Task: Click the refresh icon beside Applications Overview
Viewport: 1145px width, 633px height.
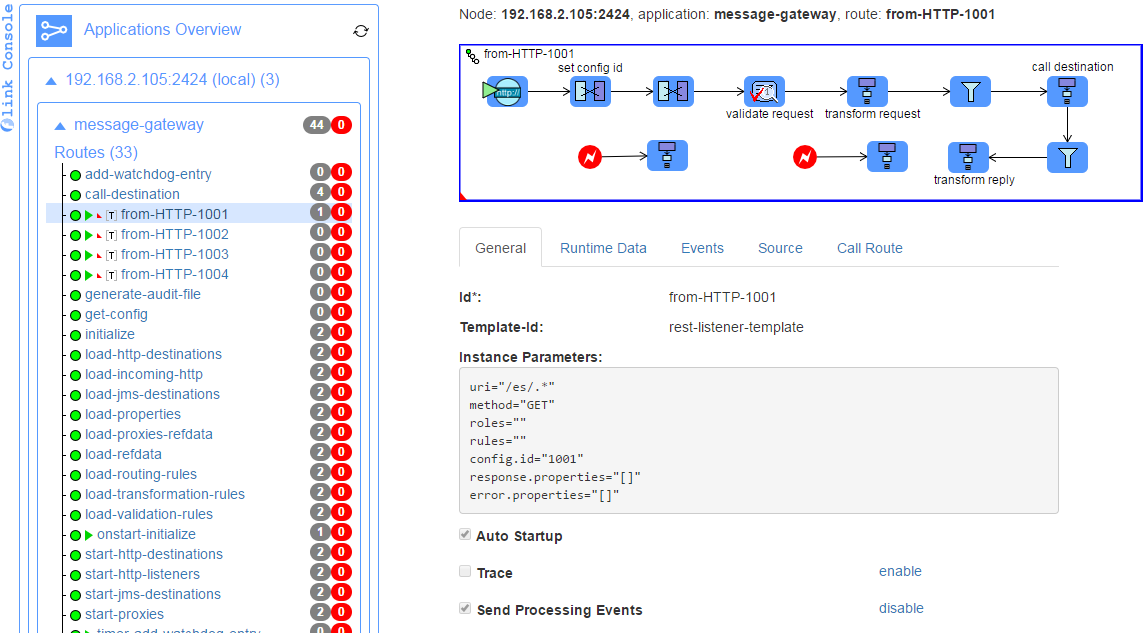Action: point(361,31)
